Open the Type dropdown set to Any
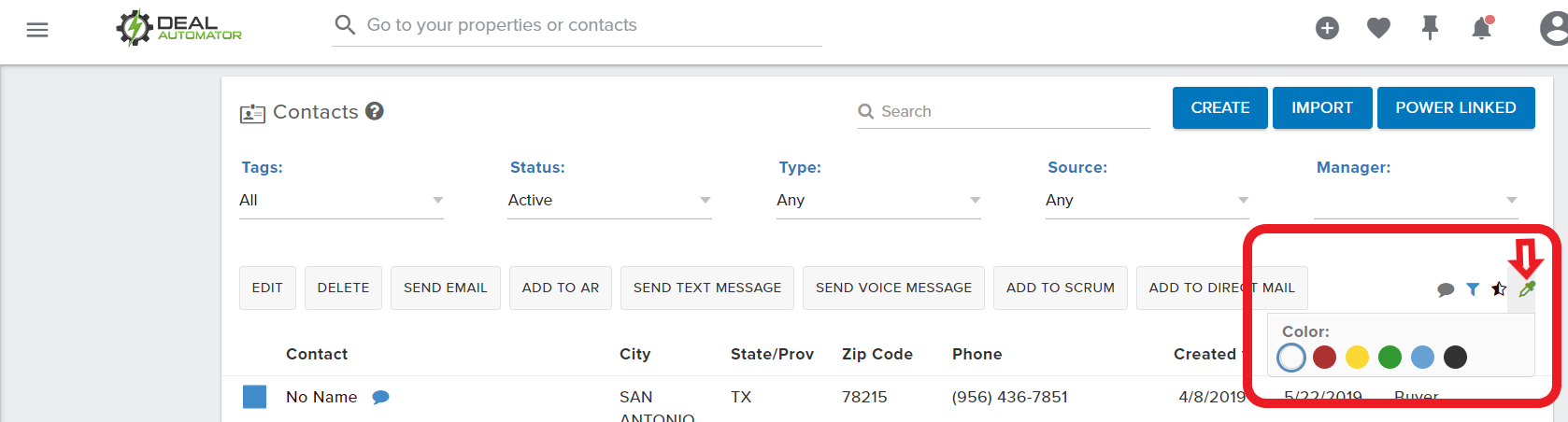 click(x=878, y=200)
